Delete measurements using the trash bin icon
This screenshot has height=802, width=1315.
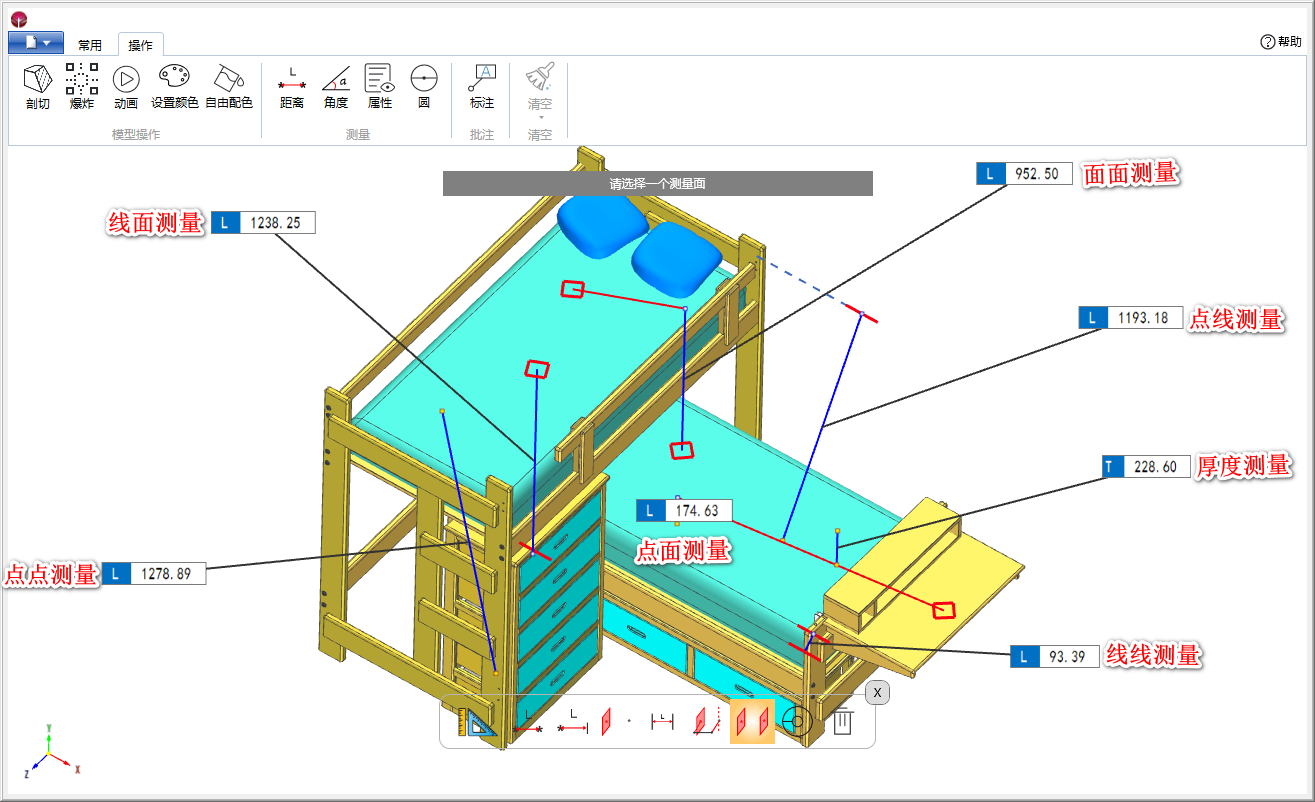843,721
